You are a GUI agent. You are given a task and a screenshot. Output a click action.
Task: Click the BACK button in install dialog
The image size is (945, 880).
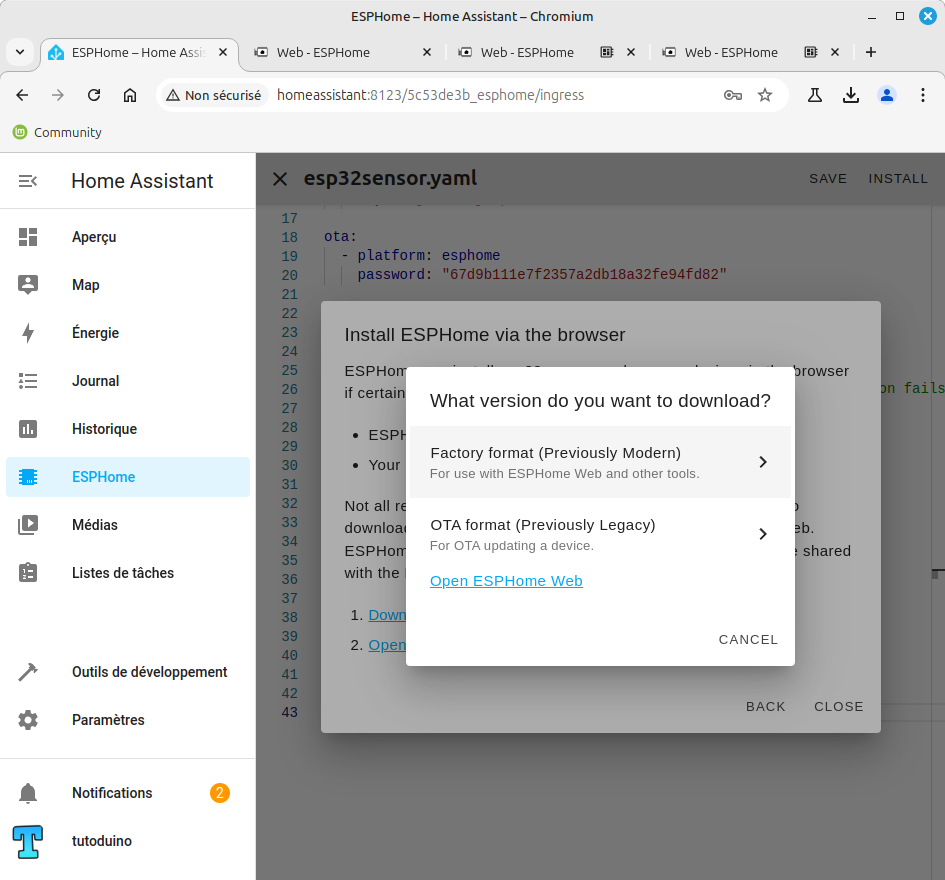765,706
